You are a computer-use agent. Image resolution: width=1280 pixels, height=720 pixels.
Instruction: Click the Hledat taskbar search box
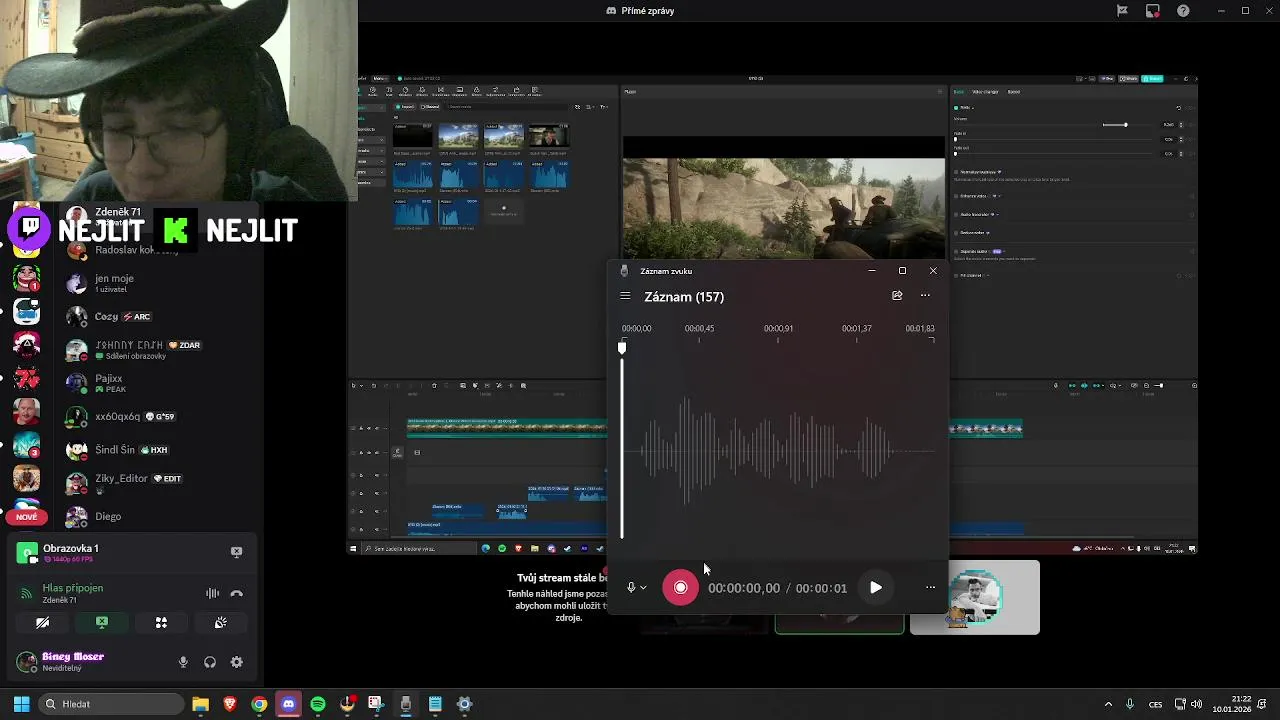(x=110, y=704)
